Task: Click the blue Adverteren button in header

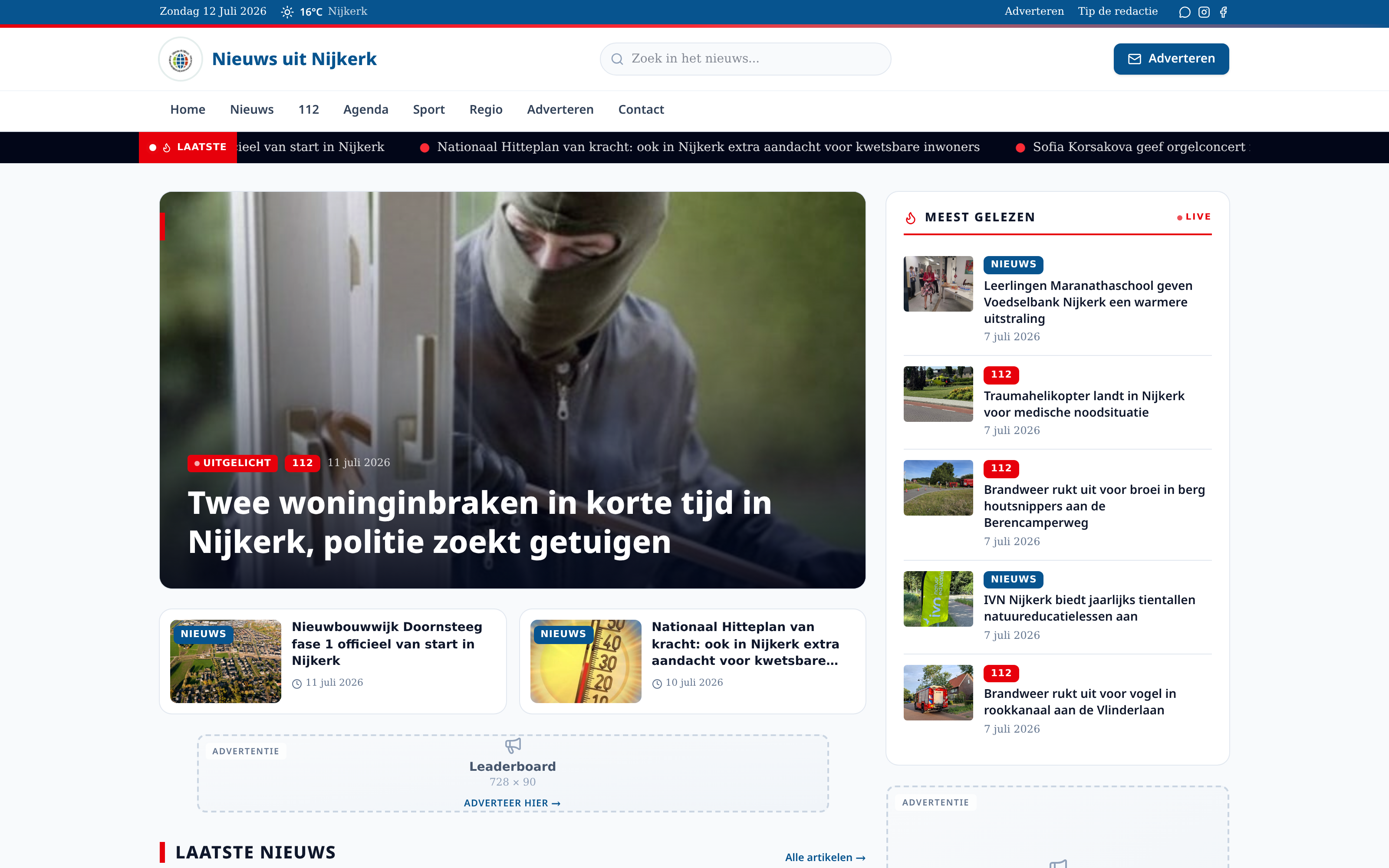Action: [1171, 59]
